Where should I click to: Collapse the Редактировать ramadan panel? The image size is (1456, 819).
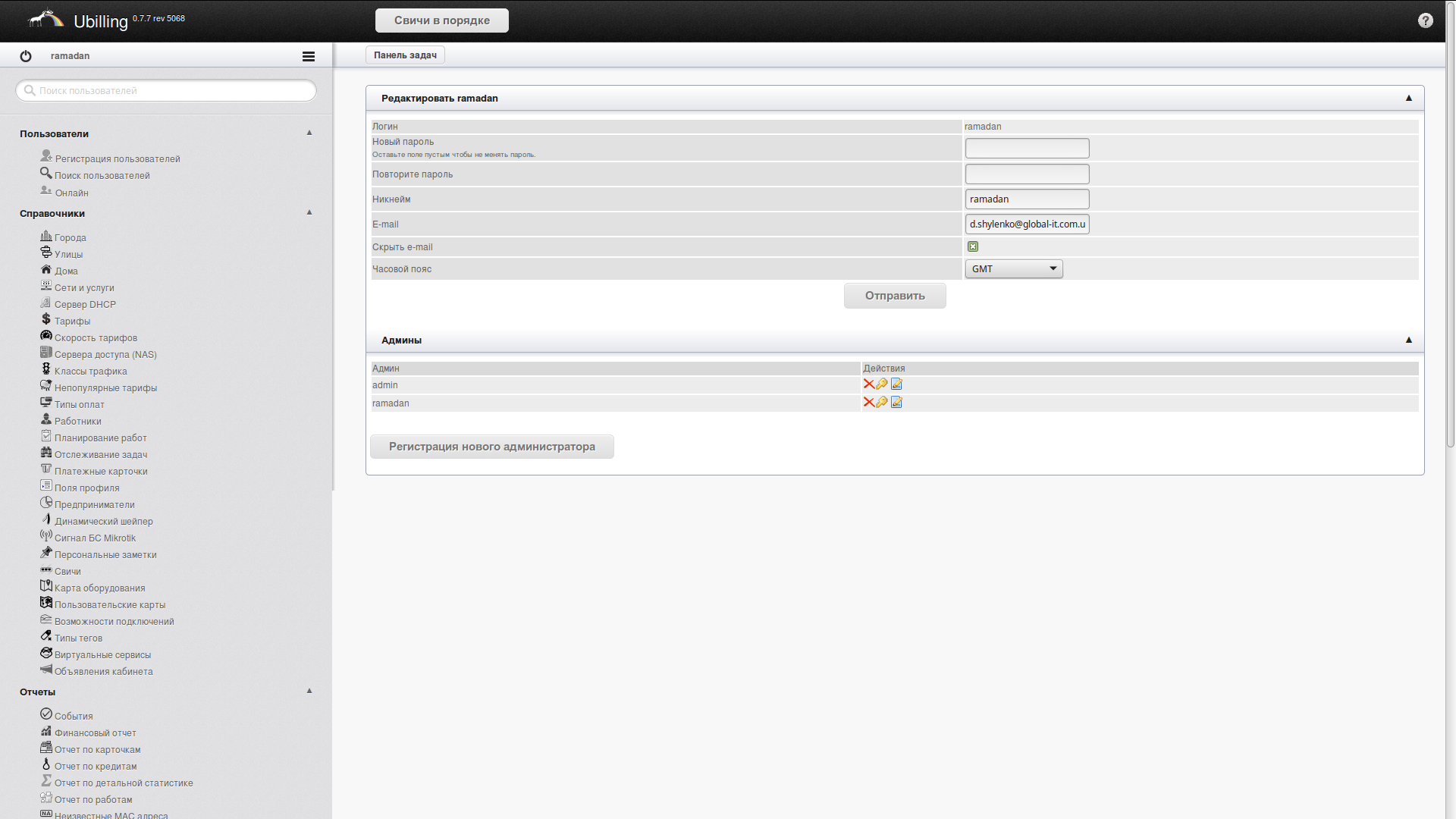coord(1409,99)
